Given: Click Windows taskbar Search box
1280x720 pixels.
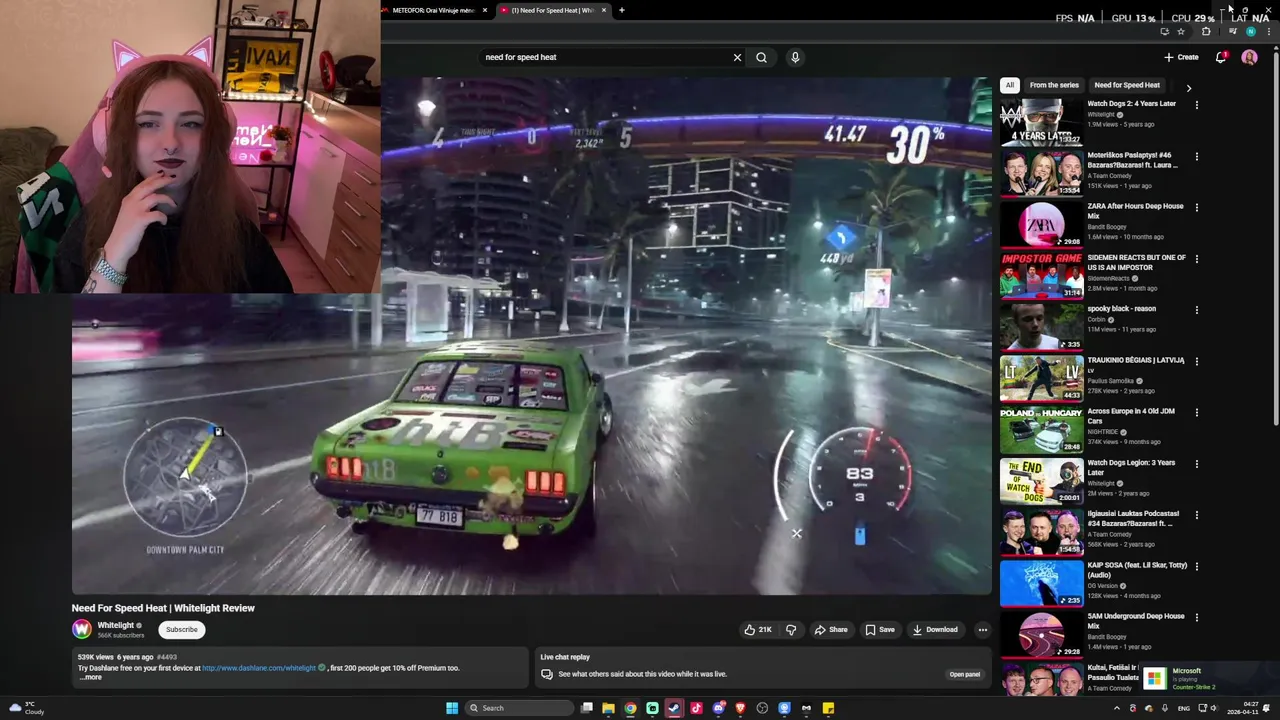Looking at the screenshot, I should click(x=517, y=708).
